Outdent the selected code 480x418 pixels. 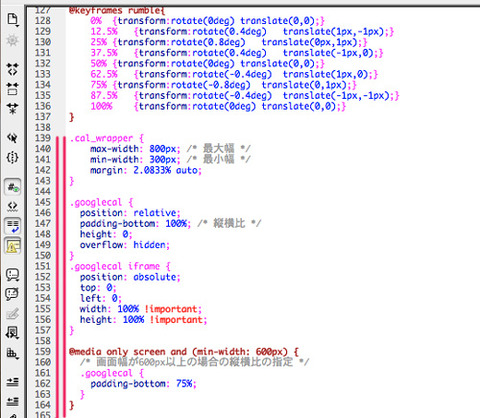(x=13, y=401)
